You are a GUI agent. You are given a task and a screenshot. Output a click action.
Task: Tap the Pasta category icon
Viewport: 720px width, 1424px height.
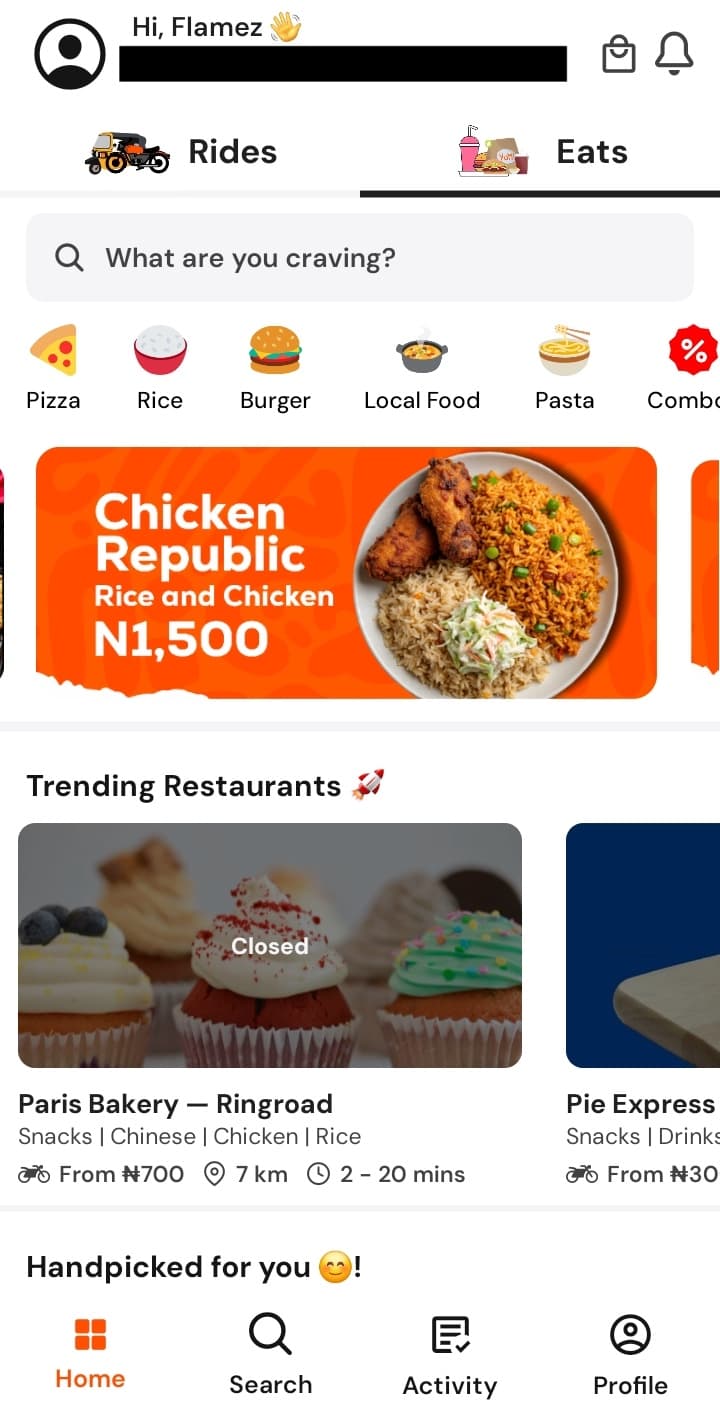pyautogui.click(x=564, y=352)
